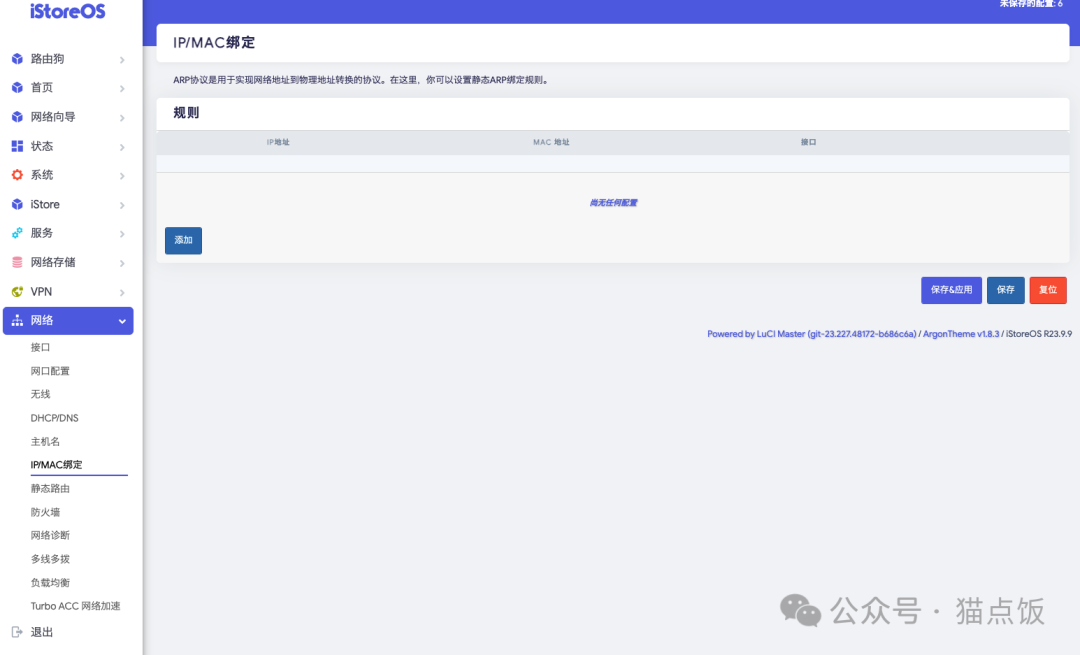Image resolution: width=1080 pixels, height=655 pixels.
Task: Click the 状态 grid icon
Action: 16,146
